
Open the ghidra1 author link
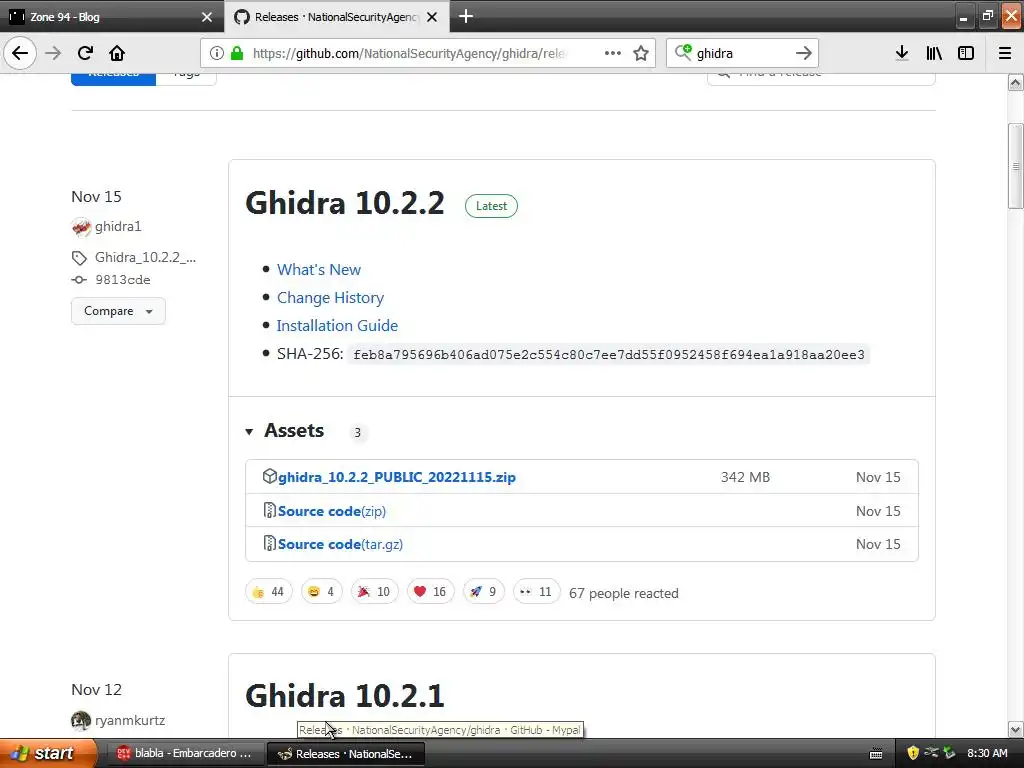[118, 227]
